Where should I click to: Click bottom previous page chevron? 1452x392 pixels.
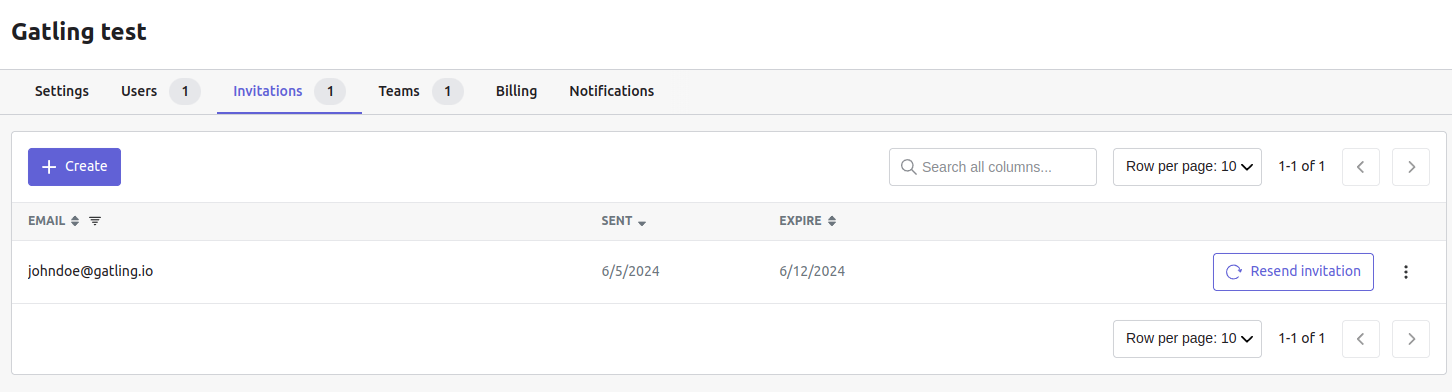pyautogui.click(x=1360, y=339)
